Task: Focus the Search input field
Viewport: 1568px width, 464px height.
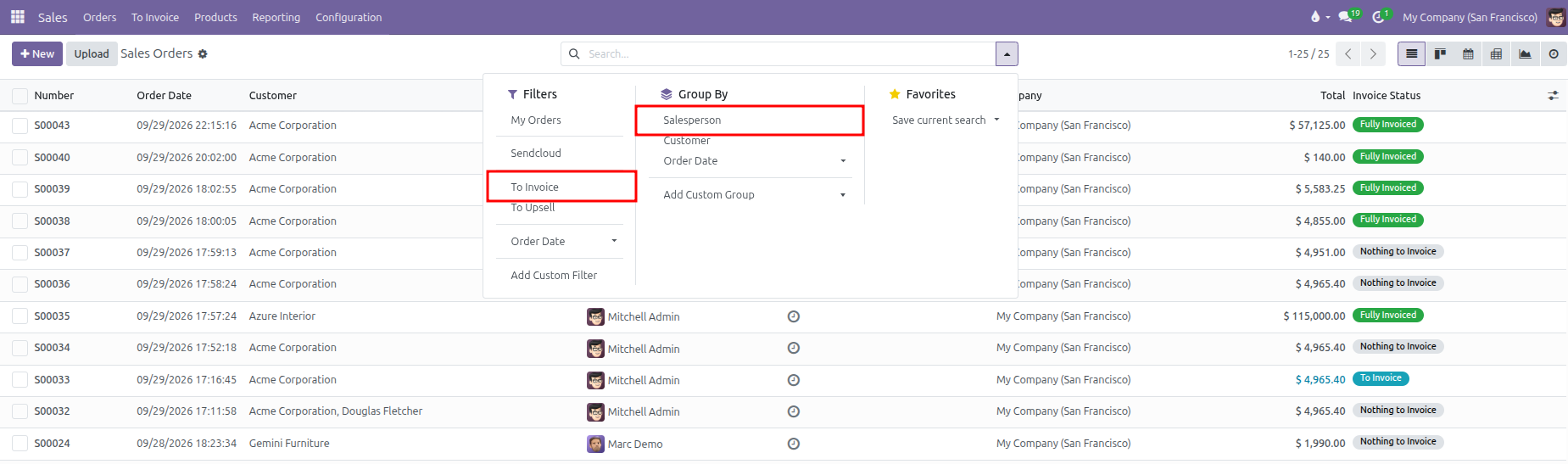Action: pos(789,53)
